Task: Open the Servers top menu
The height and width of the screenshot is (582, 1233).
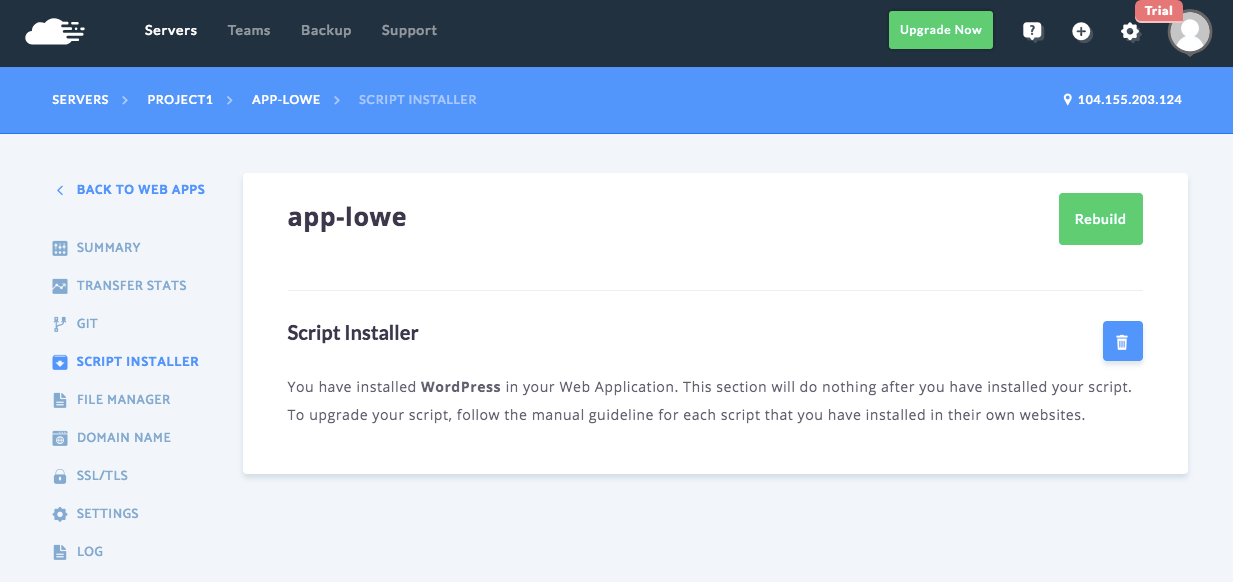Action: pos(171,30)
